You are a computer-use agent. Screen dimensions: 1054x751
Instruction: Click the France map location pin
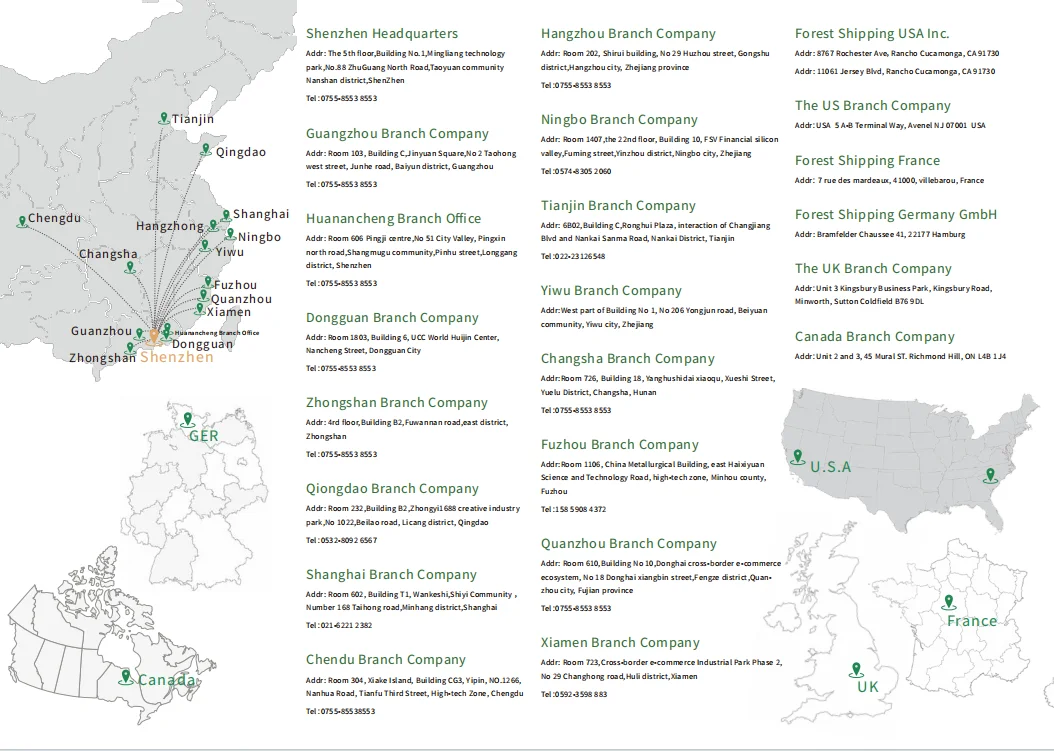(948, 602)
